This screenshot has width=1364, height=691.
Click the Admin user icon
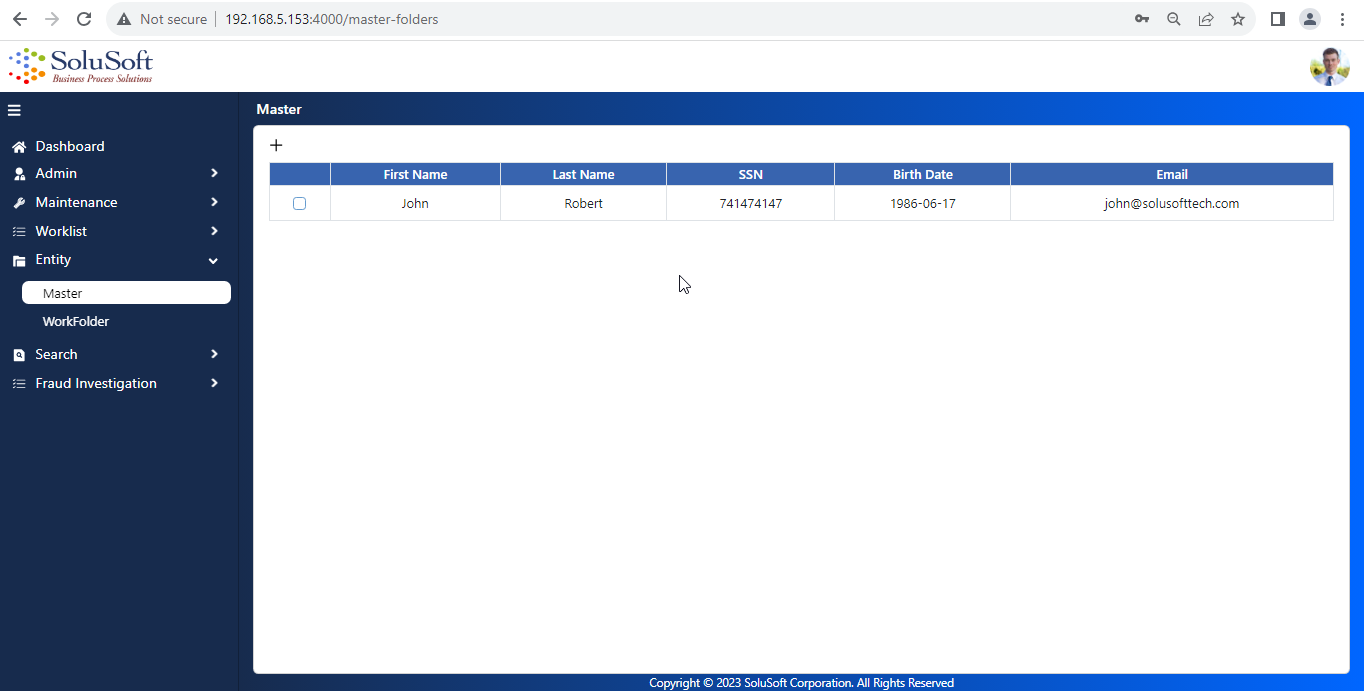click(x=18, y=174)
